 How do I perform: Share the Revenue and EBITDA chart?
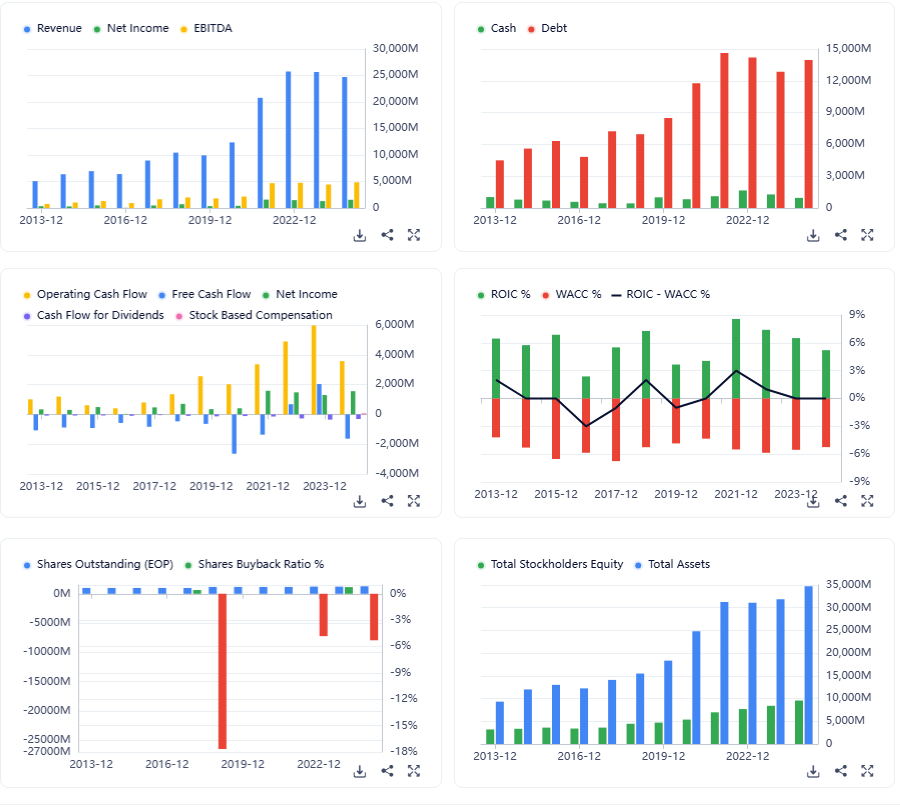[387, 235]
